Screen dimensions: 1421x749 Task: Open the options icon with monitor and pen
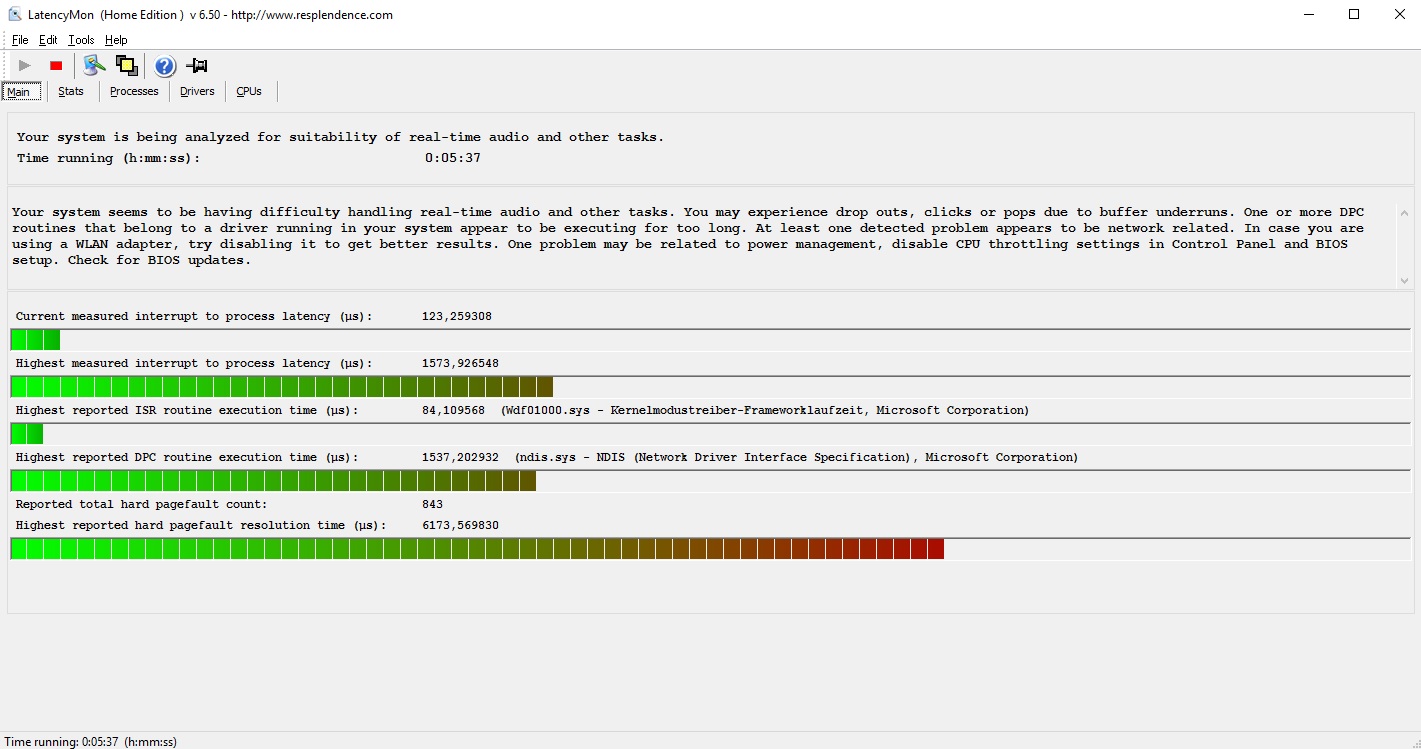point(94,66)
